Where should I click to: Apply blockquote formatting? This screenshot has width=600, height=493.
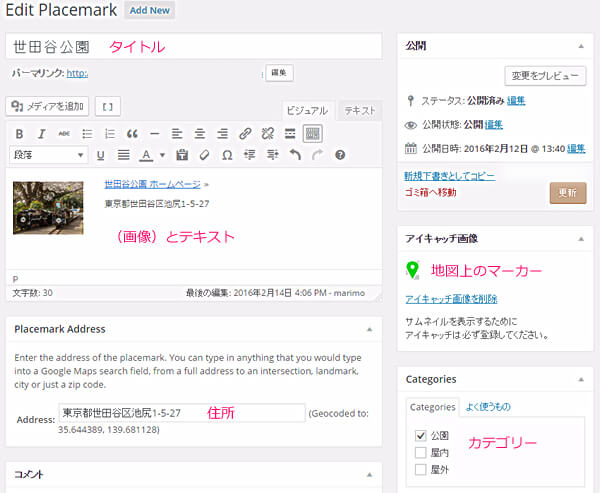click(132, 134)
